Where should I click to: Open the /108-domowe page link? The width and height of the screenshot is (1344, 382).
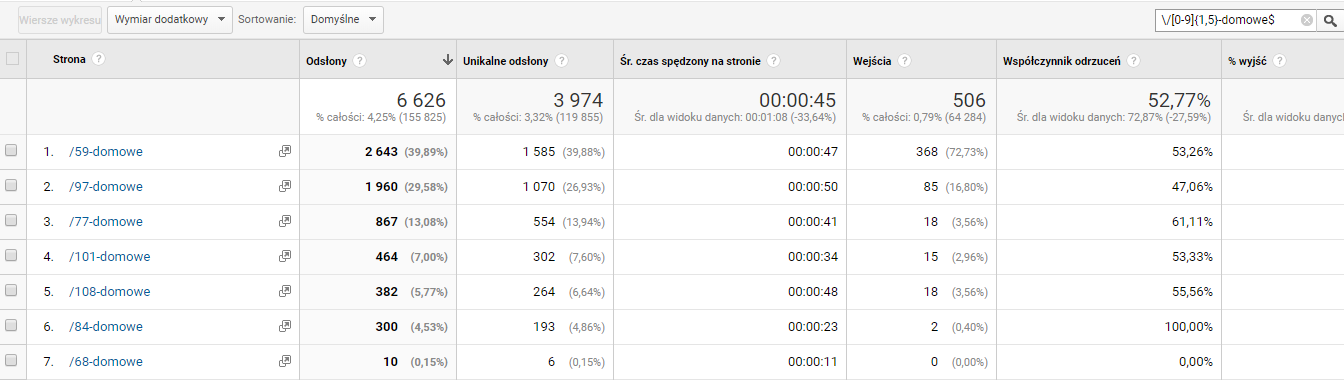point(110,292)
